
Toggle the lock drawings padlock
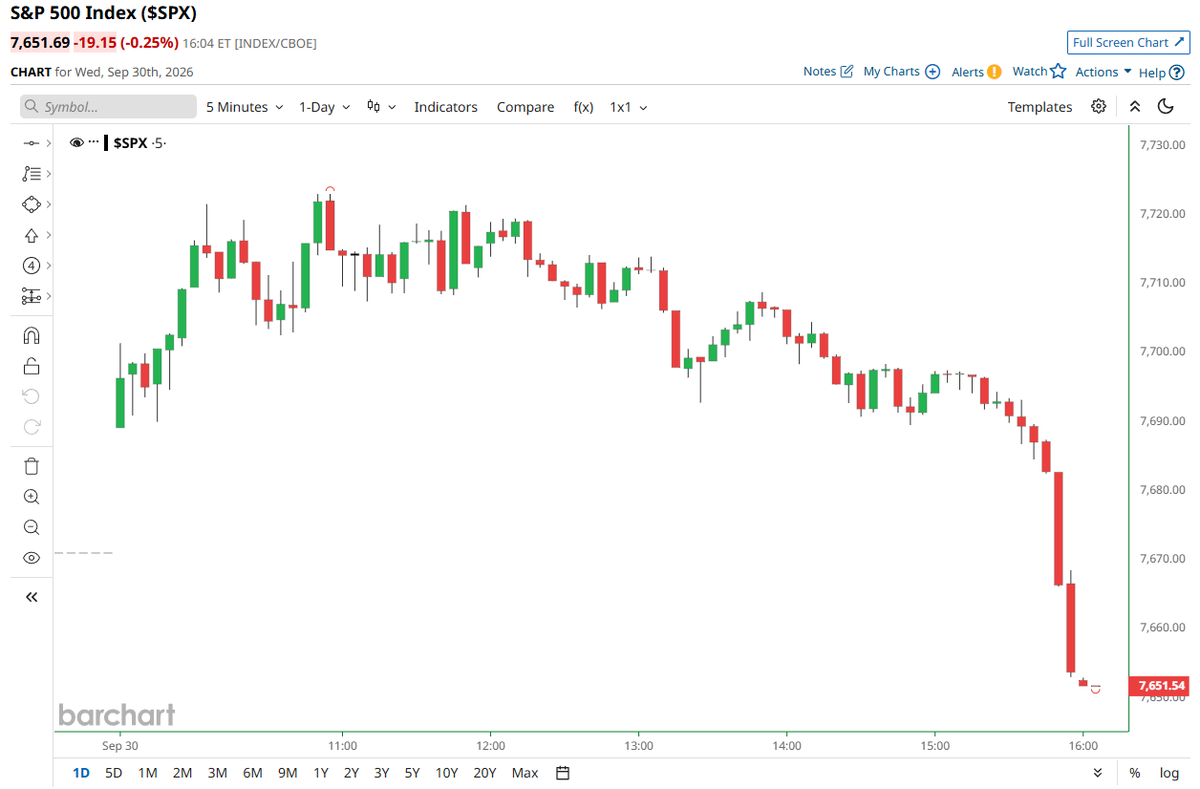pyautogui.click(x=31, y=366)
